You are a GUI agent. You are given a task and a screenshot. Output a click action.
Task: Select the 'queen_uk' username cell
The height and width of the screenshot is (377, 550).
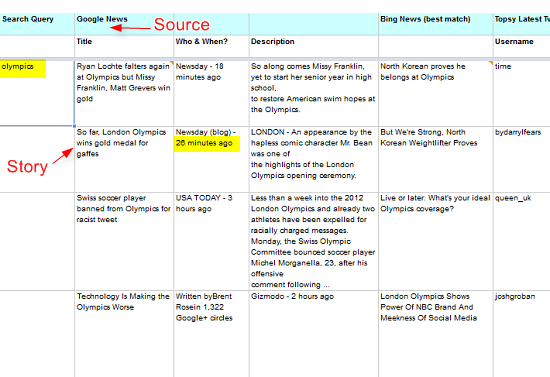(522, 241)
